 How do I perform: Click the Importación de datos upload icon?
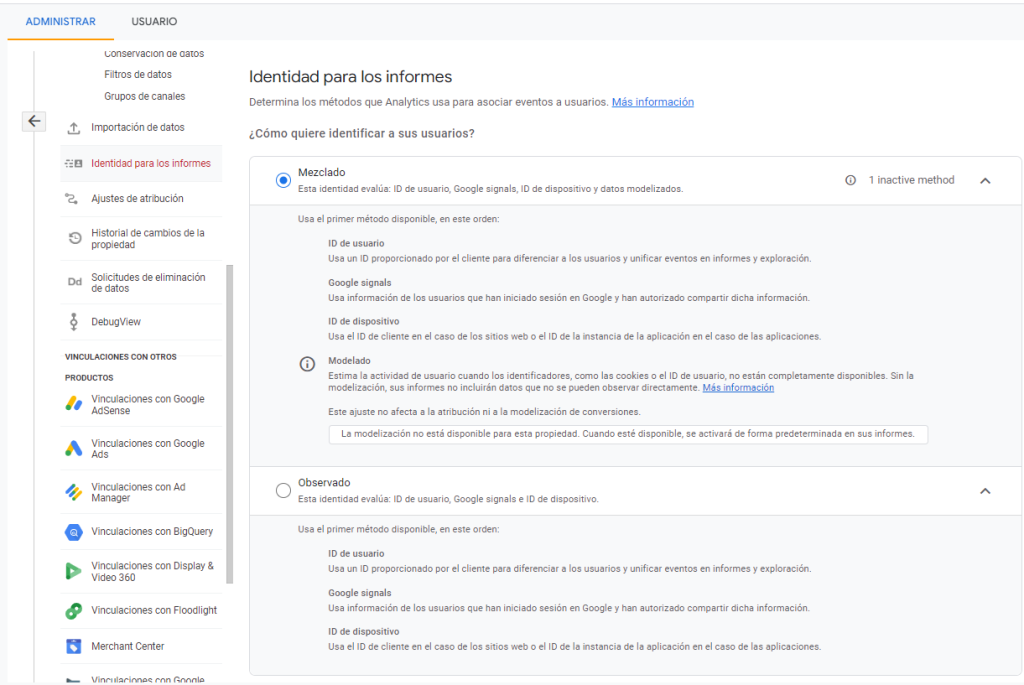73,128
